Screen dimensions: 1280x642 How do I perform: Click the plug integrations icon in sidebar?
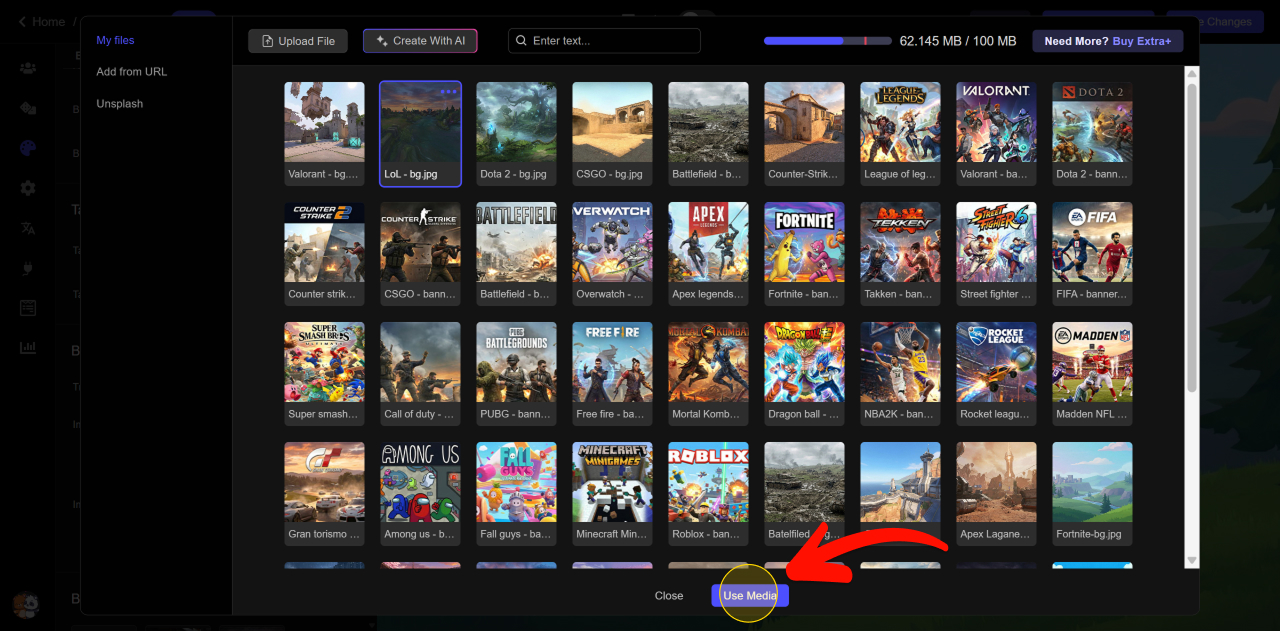pyautogui.click(x=28, y=268)
